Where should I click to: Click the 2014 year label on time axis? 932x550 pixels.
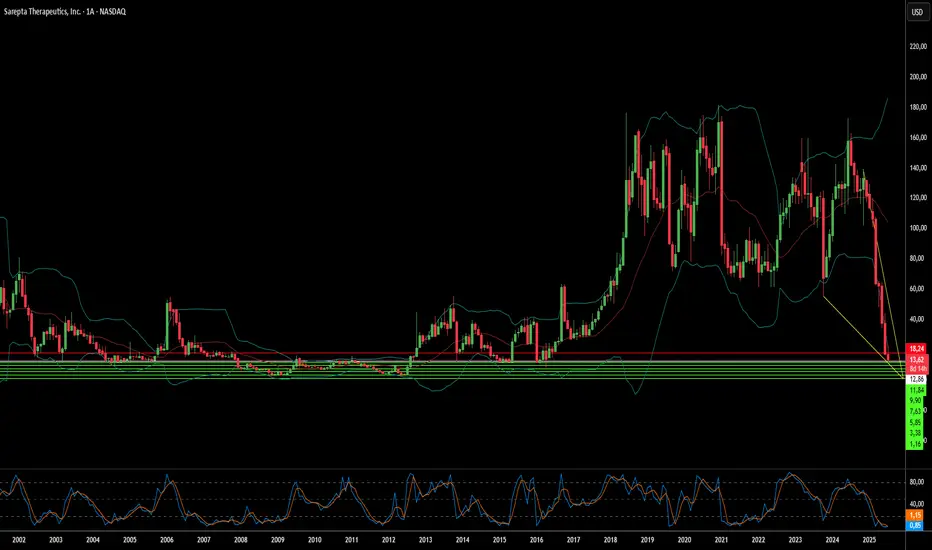(462, 540)
